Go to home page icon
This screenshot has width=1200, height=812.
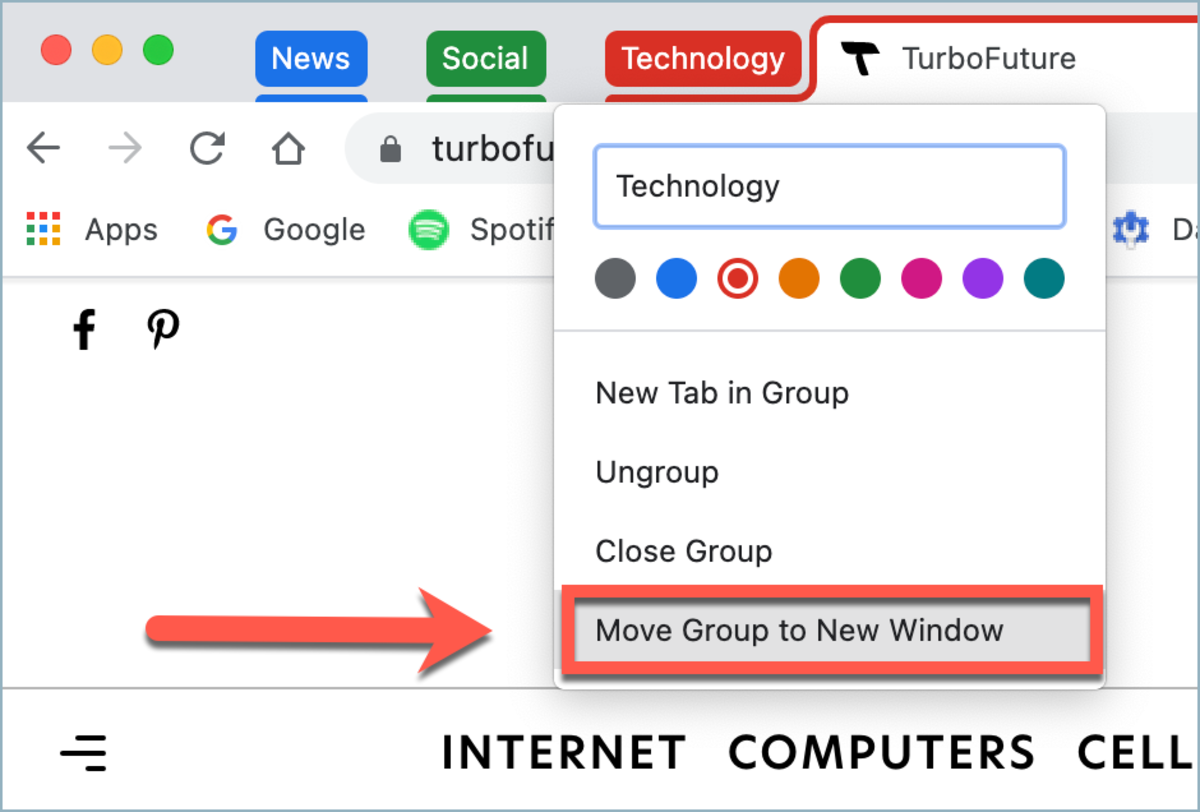[x=288, y=149]
